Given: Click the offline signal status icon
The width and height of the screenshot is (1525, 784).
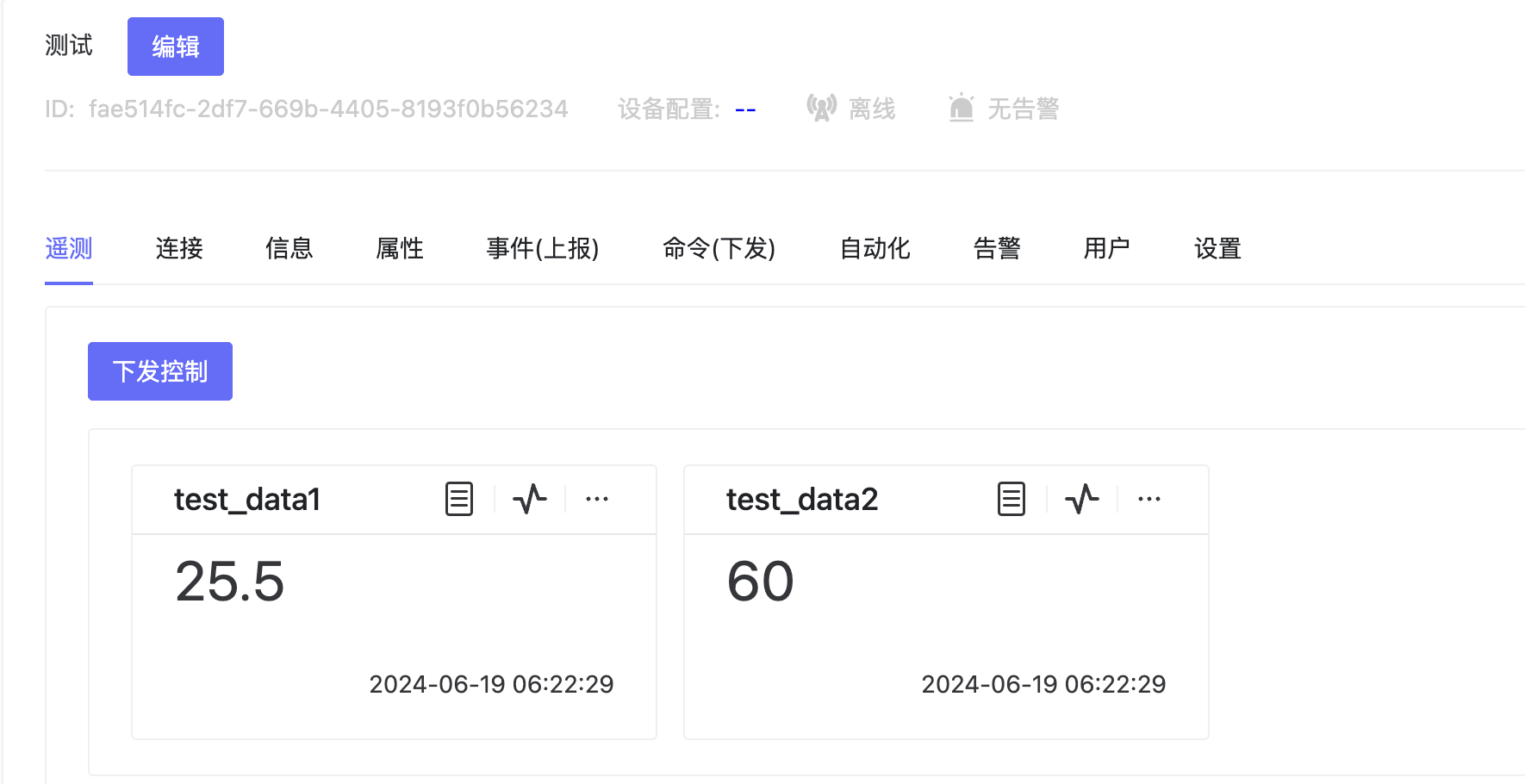Looking at the screenshot, I should click(x=822, y=107).
